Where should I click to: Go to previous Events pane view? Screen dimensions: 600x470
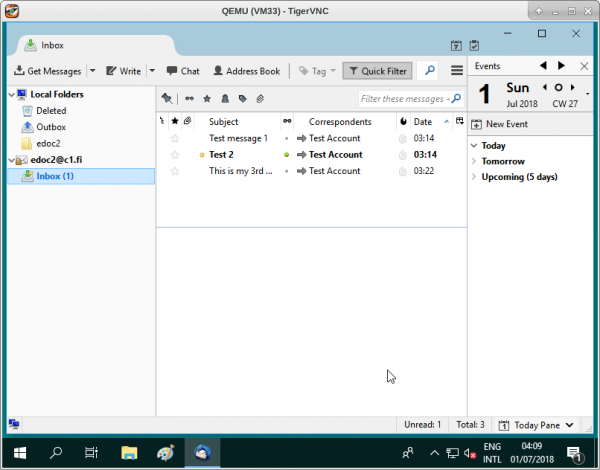[543, 66]
